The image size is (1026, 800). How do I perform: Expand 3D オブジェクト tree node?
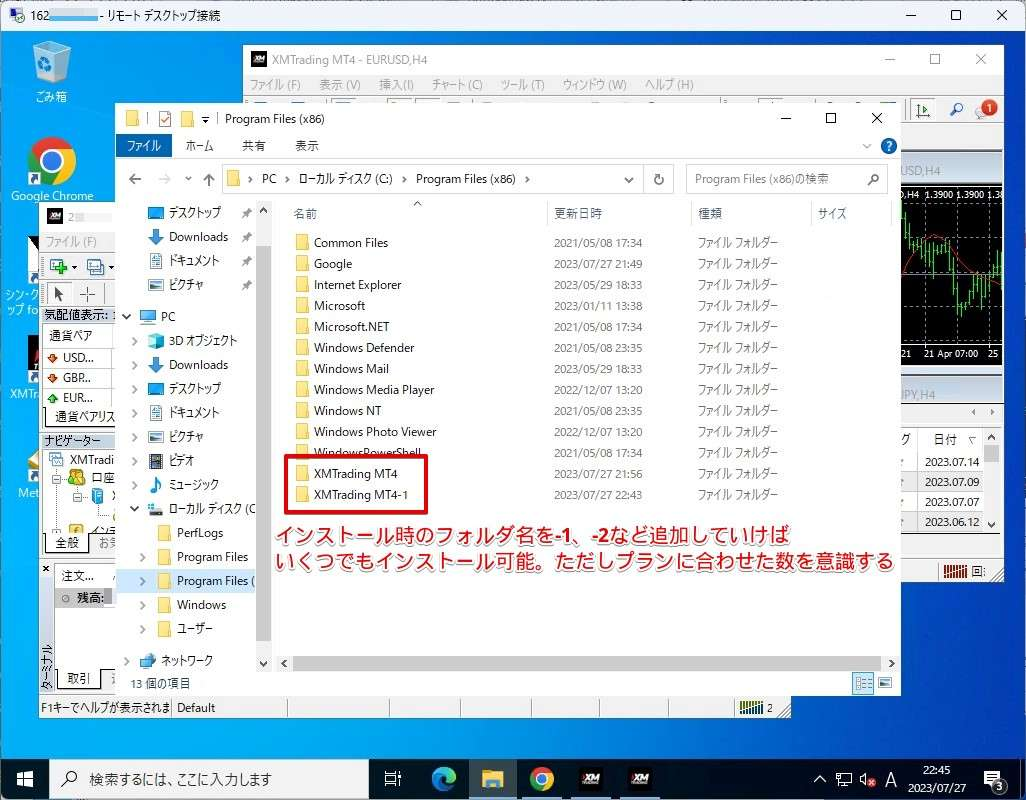pyautogui.click(x=135, y=341)
